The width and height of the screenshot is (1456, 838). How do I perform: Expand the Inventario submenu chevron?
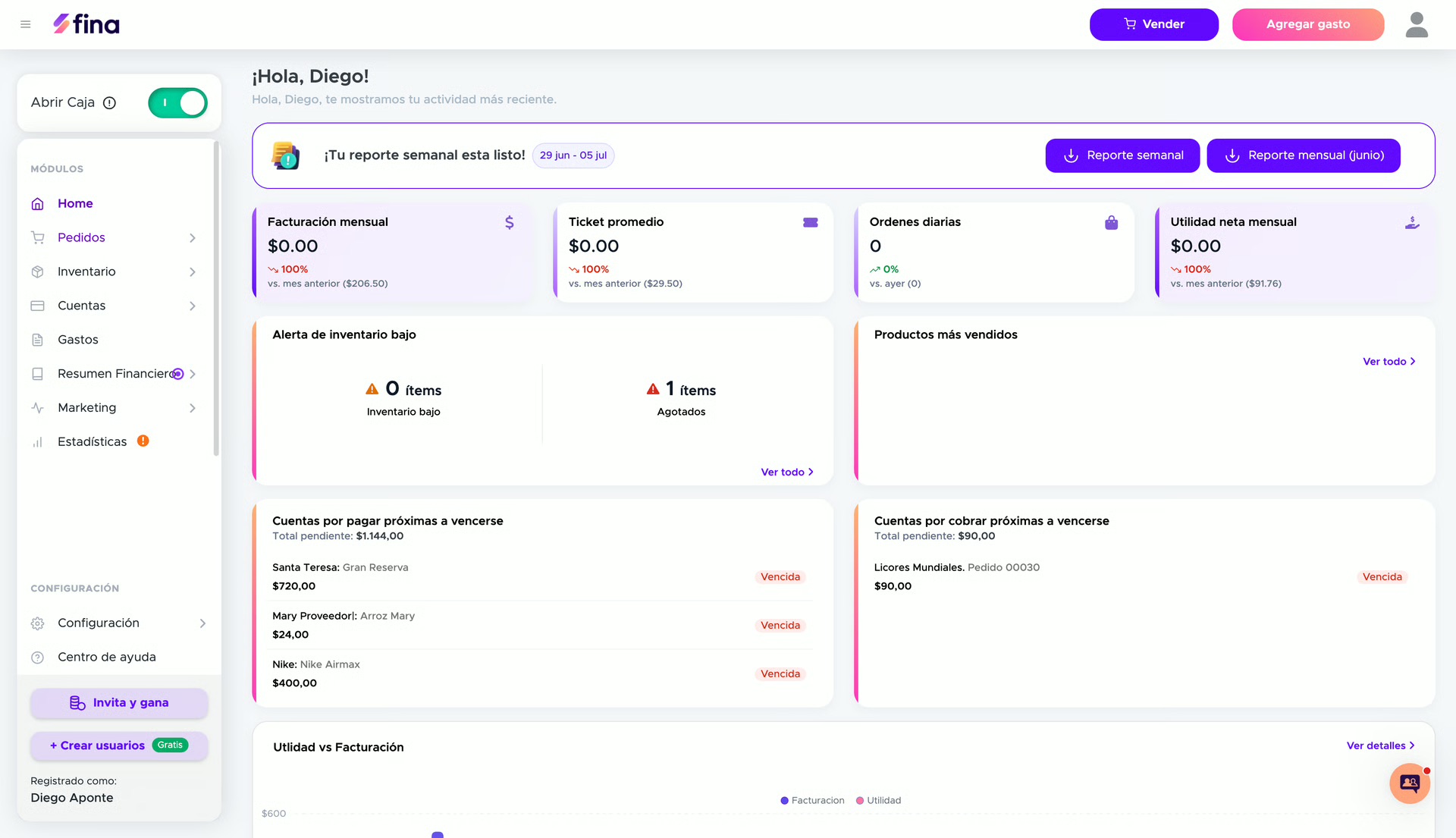click(x=193, y=272)
